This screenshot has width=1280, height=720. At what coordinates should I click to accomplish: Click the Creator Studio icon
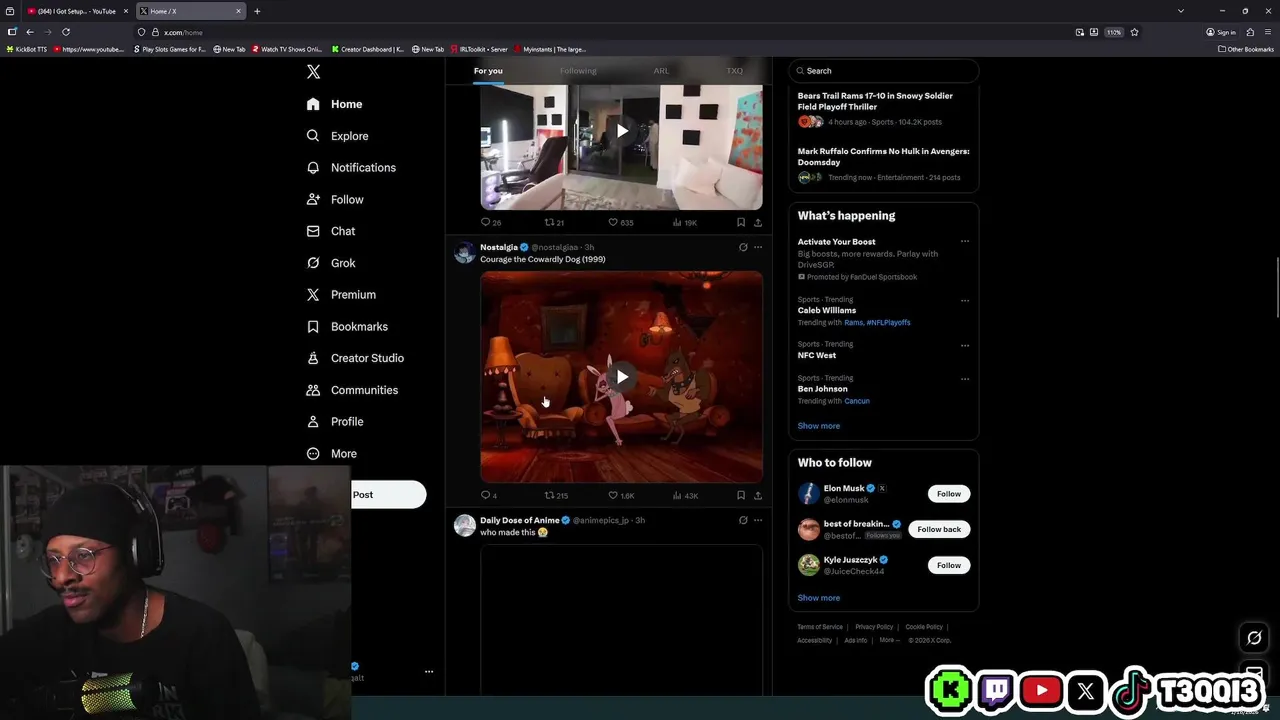[313, 358]
